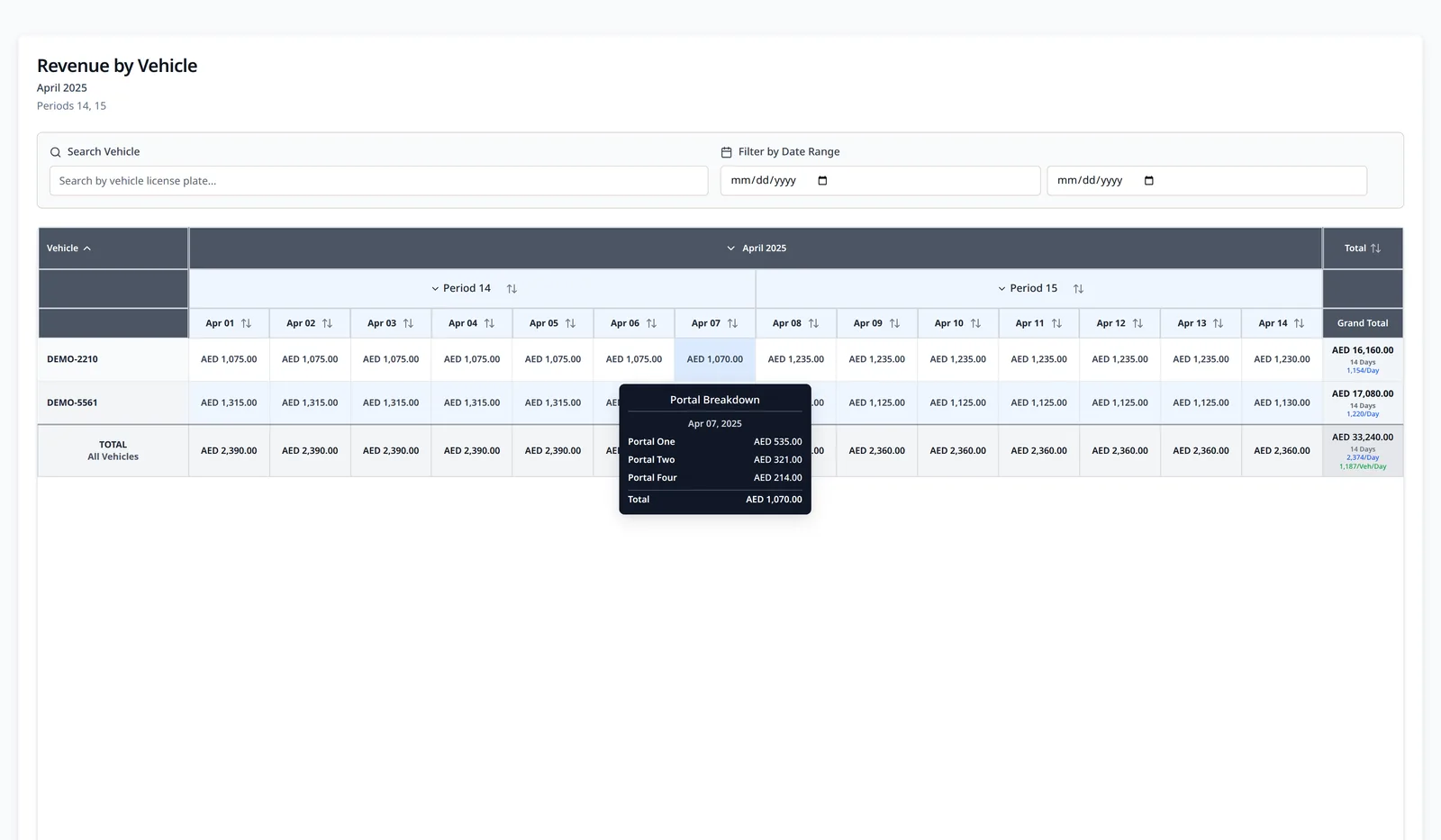Sort by Apr 12 column icon
1441x840 pixels.
point(1137,323)
